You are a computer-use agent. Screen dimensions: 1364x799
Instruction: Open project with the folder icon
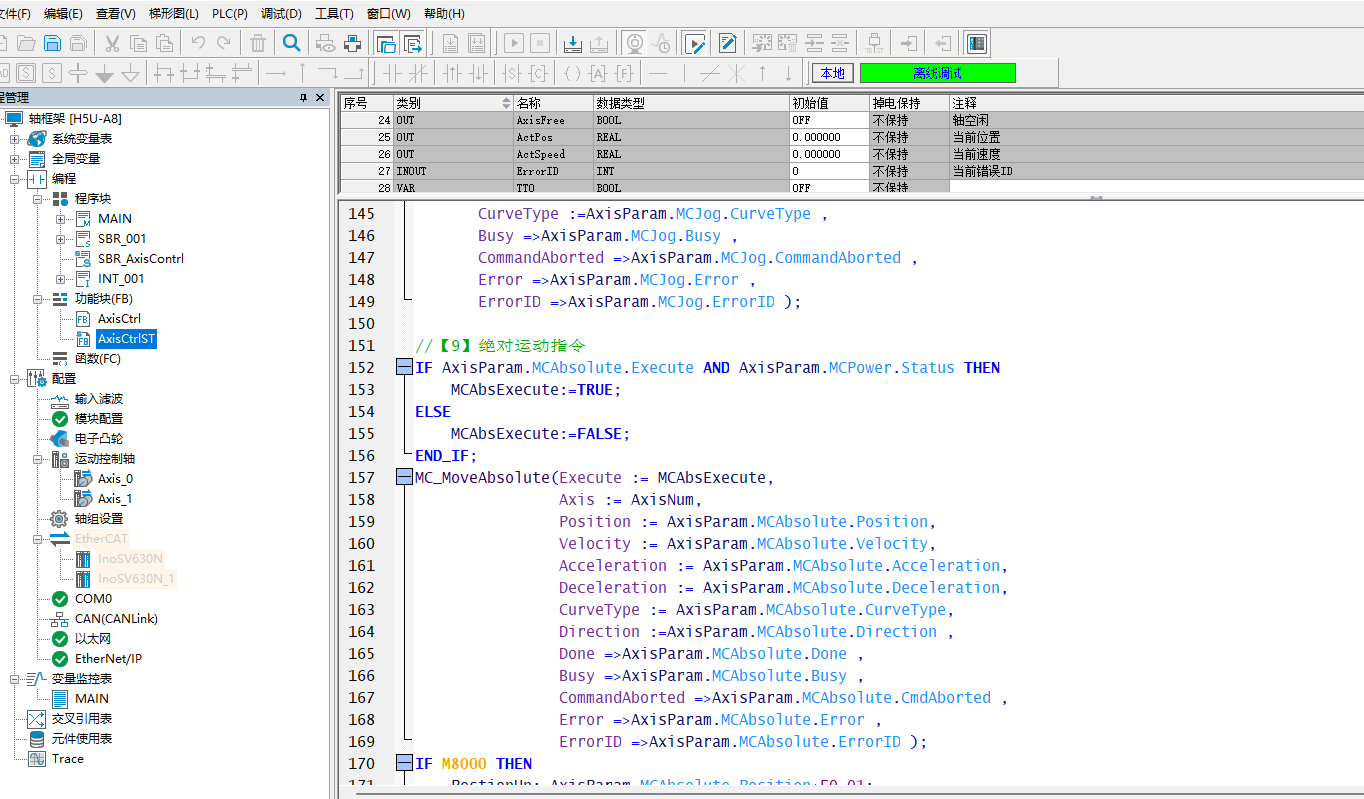27,43
